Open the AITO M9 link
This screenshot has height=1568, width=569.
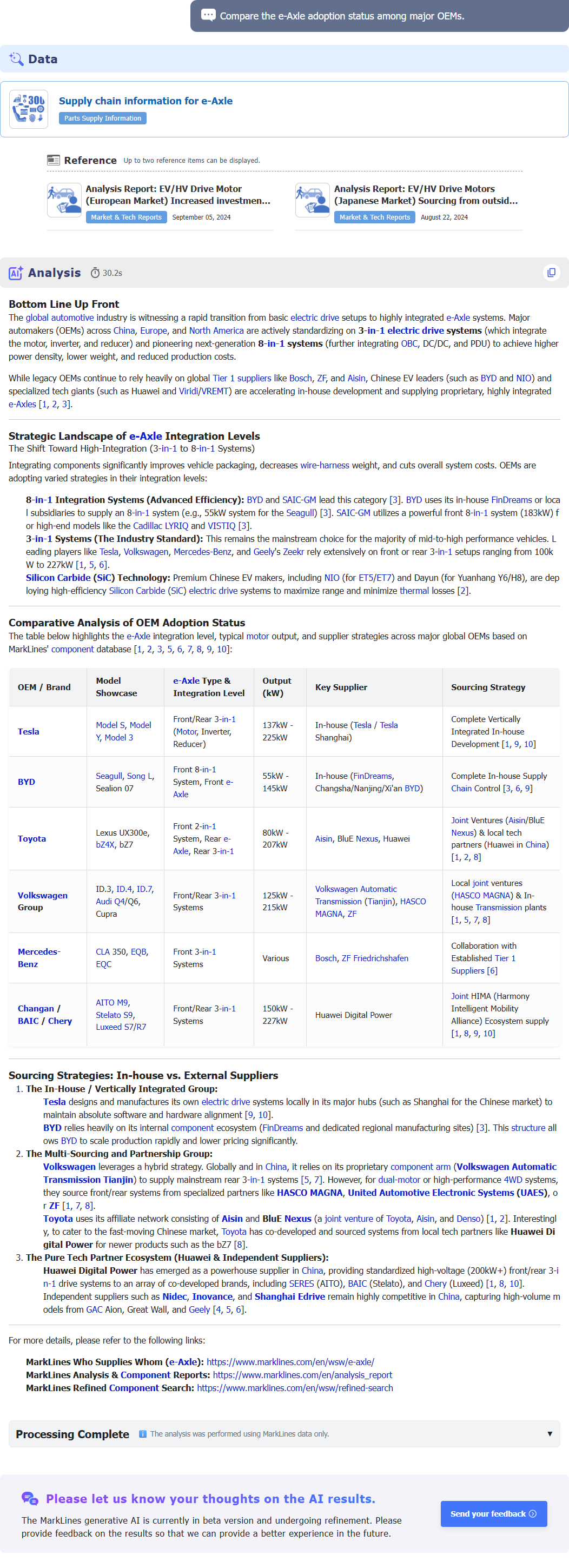112,1003
